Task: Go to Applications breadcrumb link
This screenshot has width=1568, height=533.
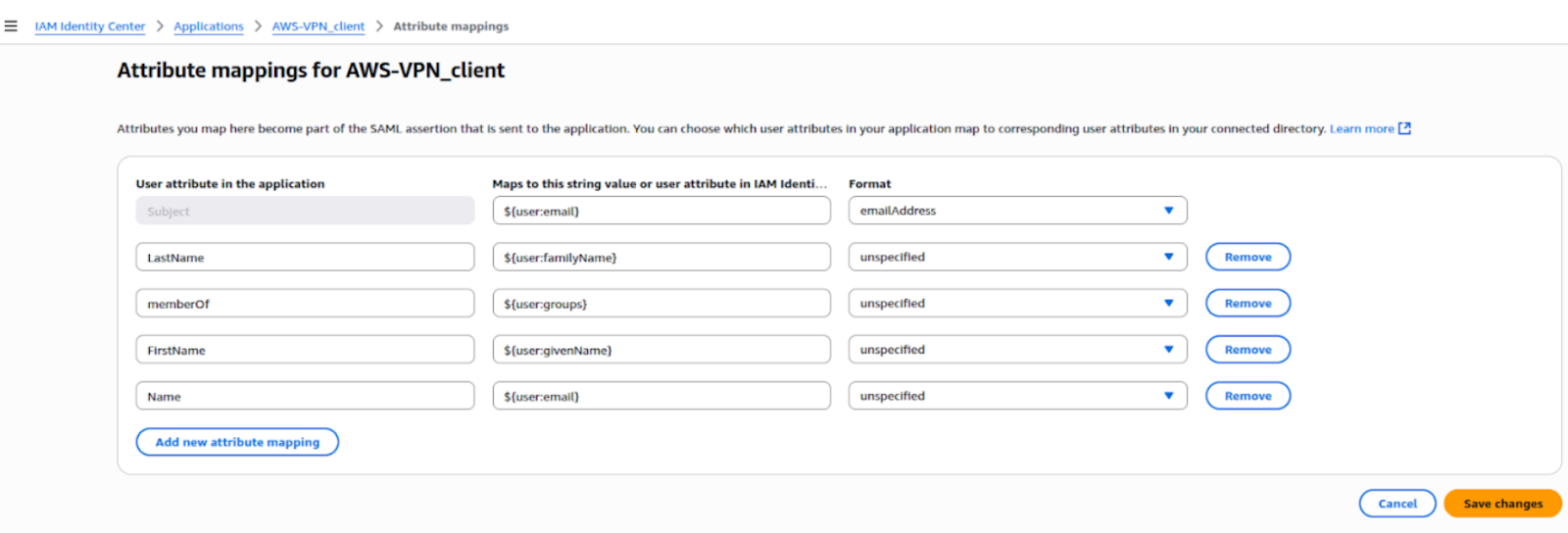Action: [209, 26]
